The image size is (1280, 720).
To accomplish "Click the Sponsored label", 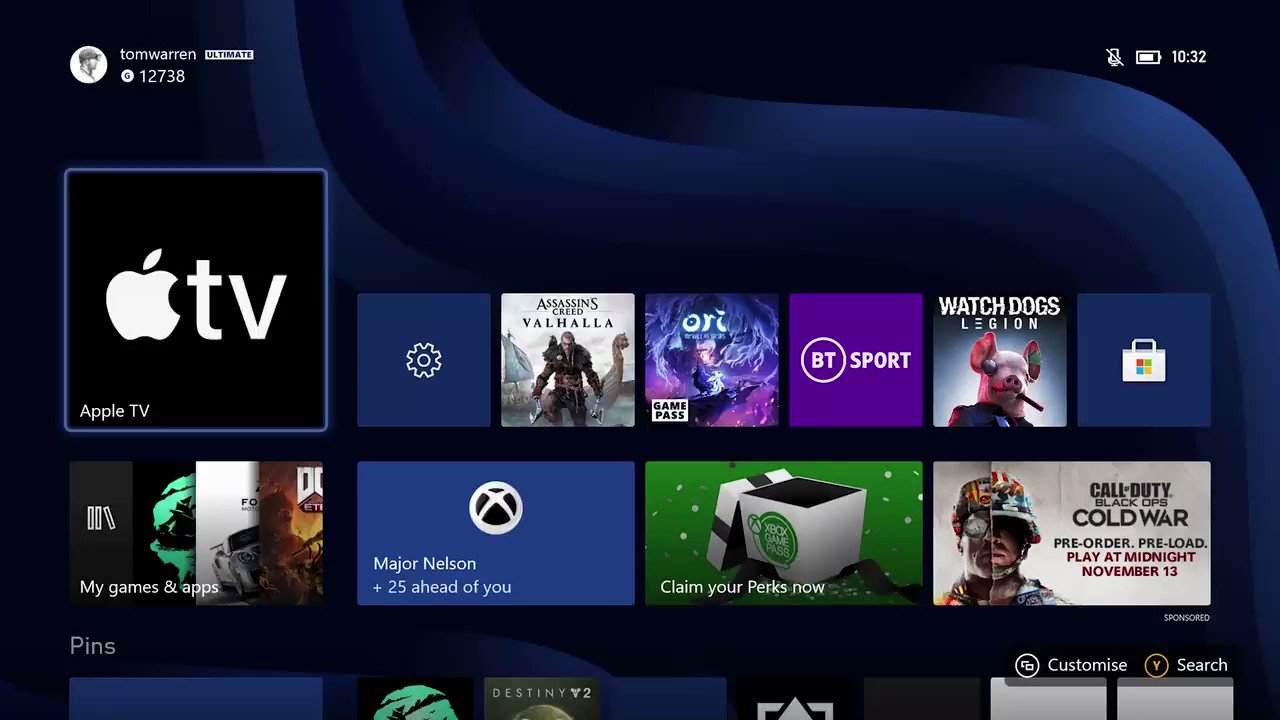I will pos(1187,618).
